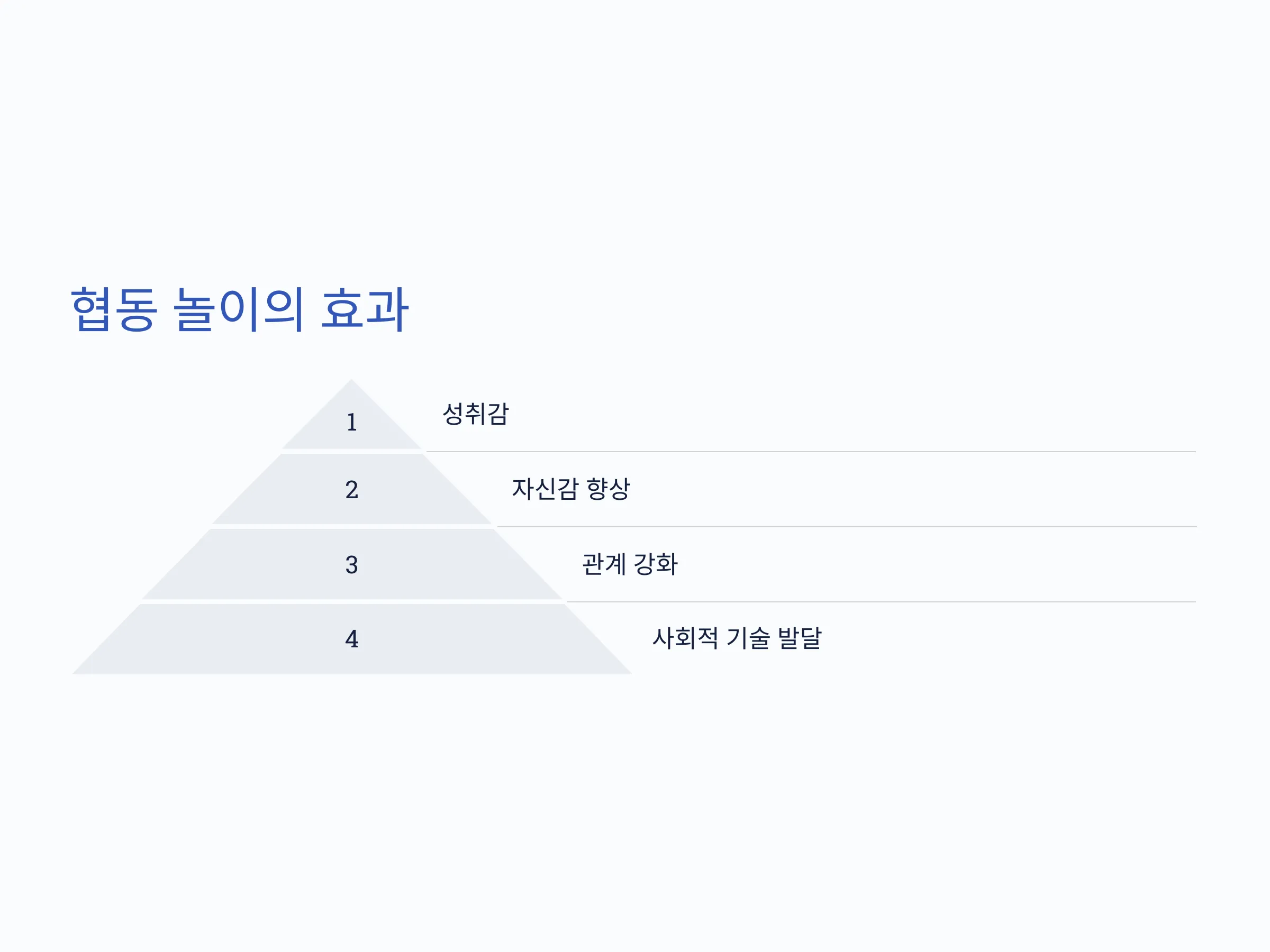This screenshot has height=952, width=1270.
Task: Select the word 강화 in the third label
Action: click(656, 564)
